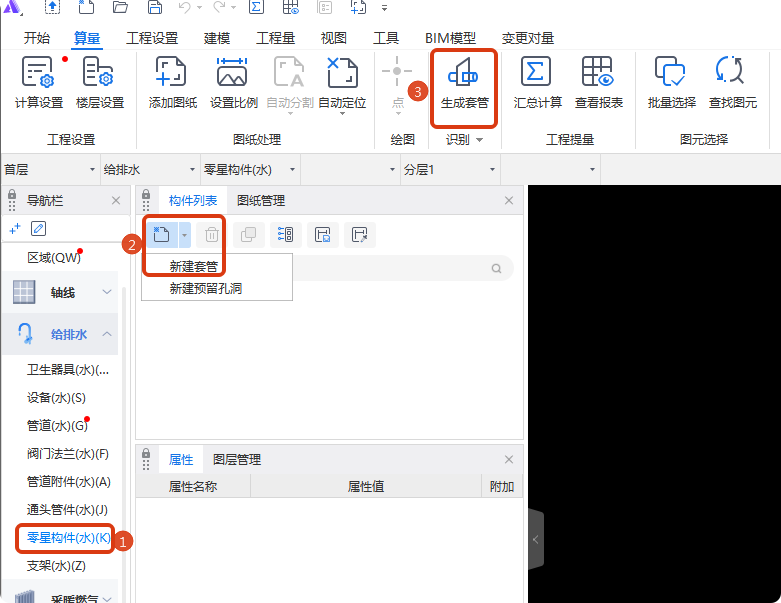Switch to the 工程量 ribbon tab
This screenshot has width=781, height=603.
click(x=275, y=38)
